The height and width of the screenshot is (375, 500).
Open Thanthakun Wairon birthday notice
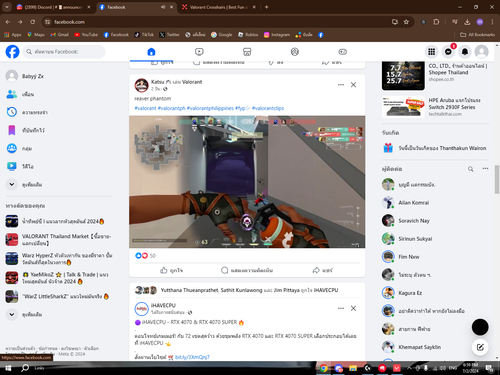[x=435, y=148]
